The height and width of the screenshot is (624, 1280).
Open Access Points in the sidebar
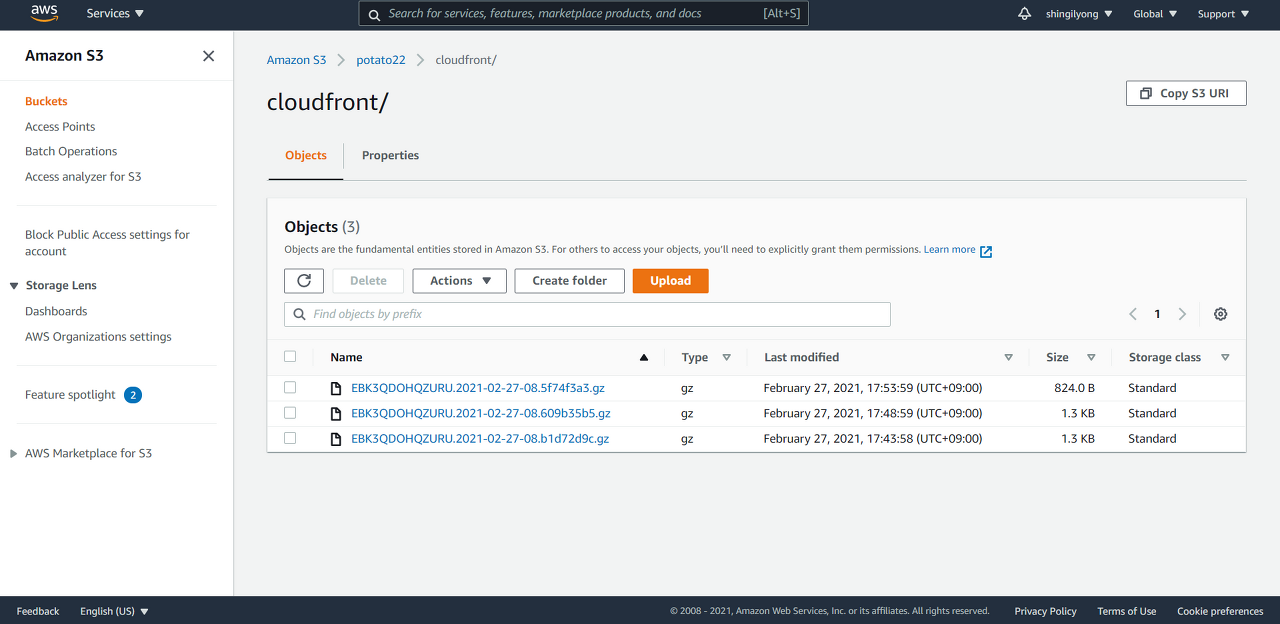coord(60,127)
